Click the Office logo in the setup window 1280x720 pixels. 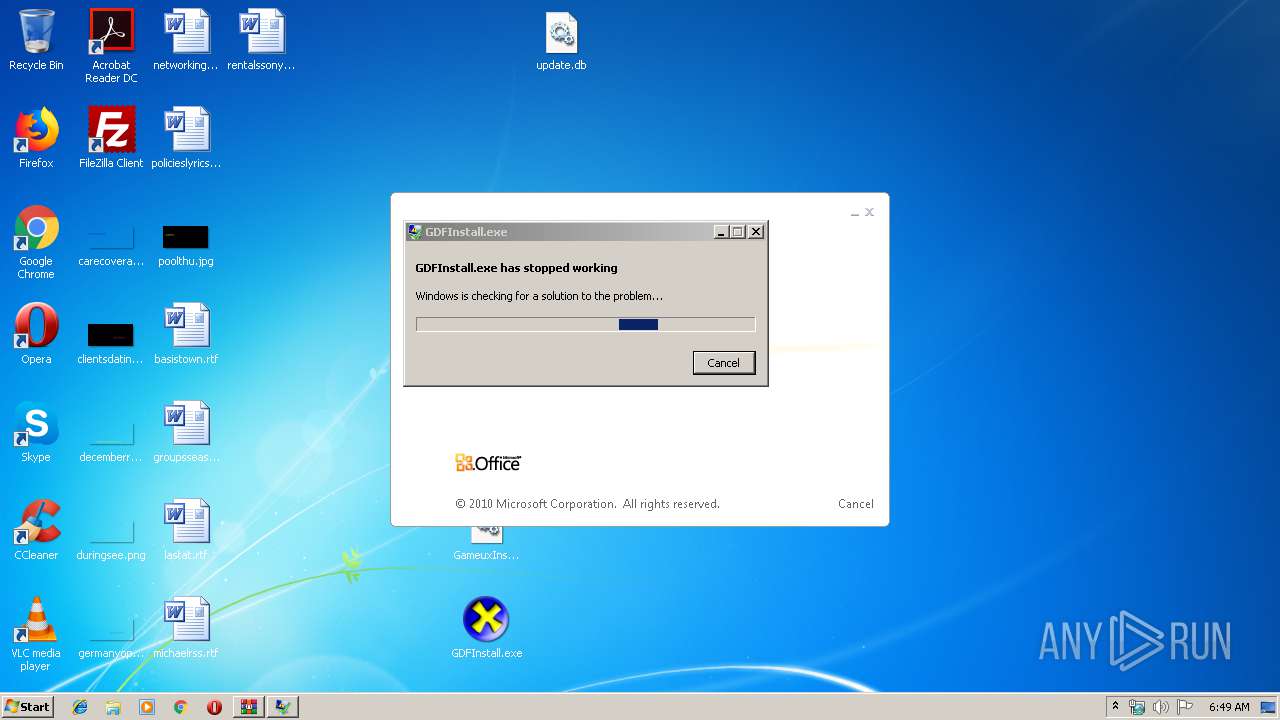click(488, 463)
